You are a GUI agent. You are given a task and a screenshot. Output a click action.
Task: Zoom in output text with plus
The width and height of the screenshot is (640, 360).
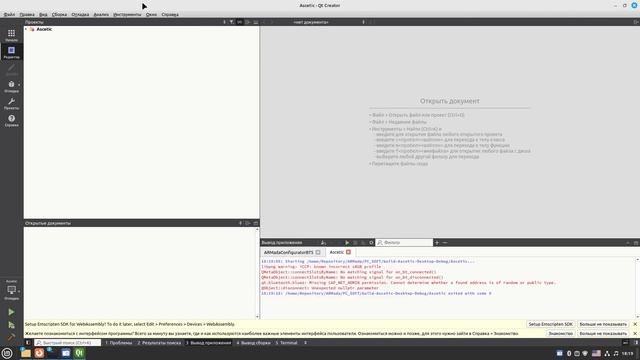tap(437, 242)
